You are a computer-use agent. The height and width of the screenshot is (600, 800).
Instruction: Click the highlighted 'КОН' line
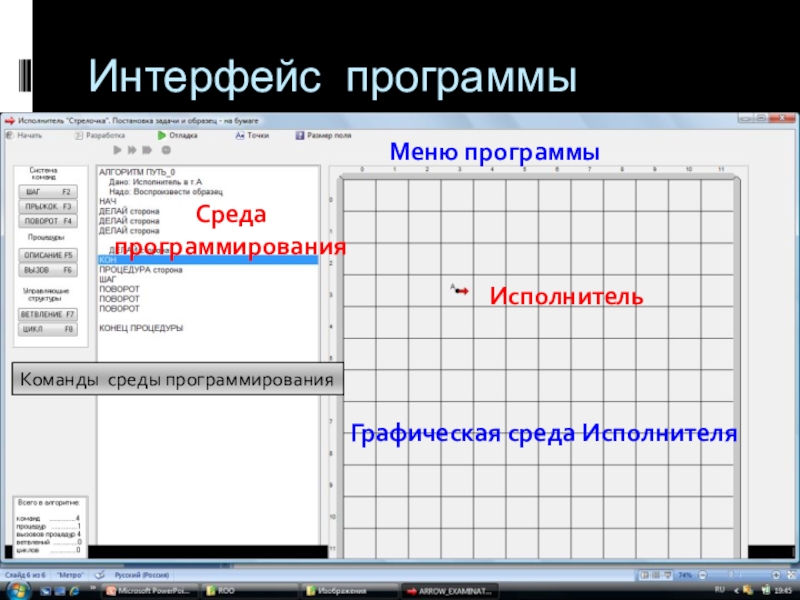[x=208, y=260]
